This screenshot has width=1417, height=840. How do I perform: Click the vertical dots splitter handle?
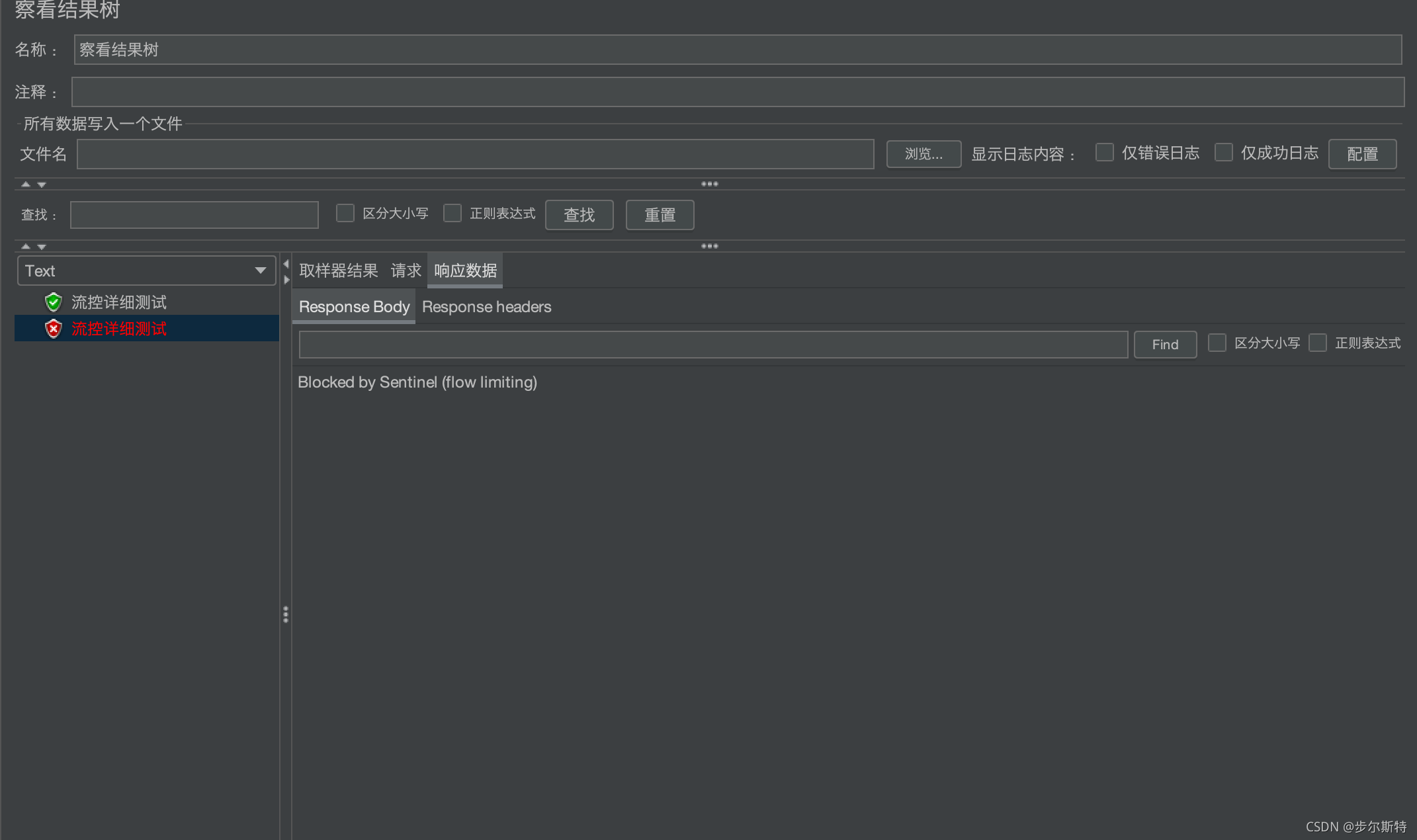pos(286,614)
